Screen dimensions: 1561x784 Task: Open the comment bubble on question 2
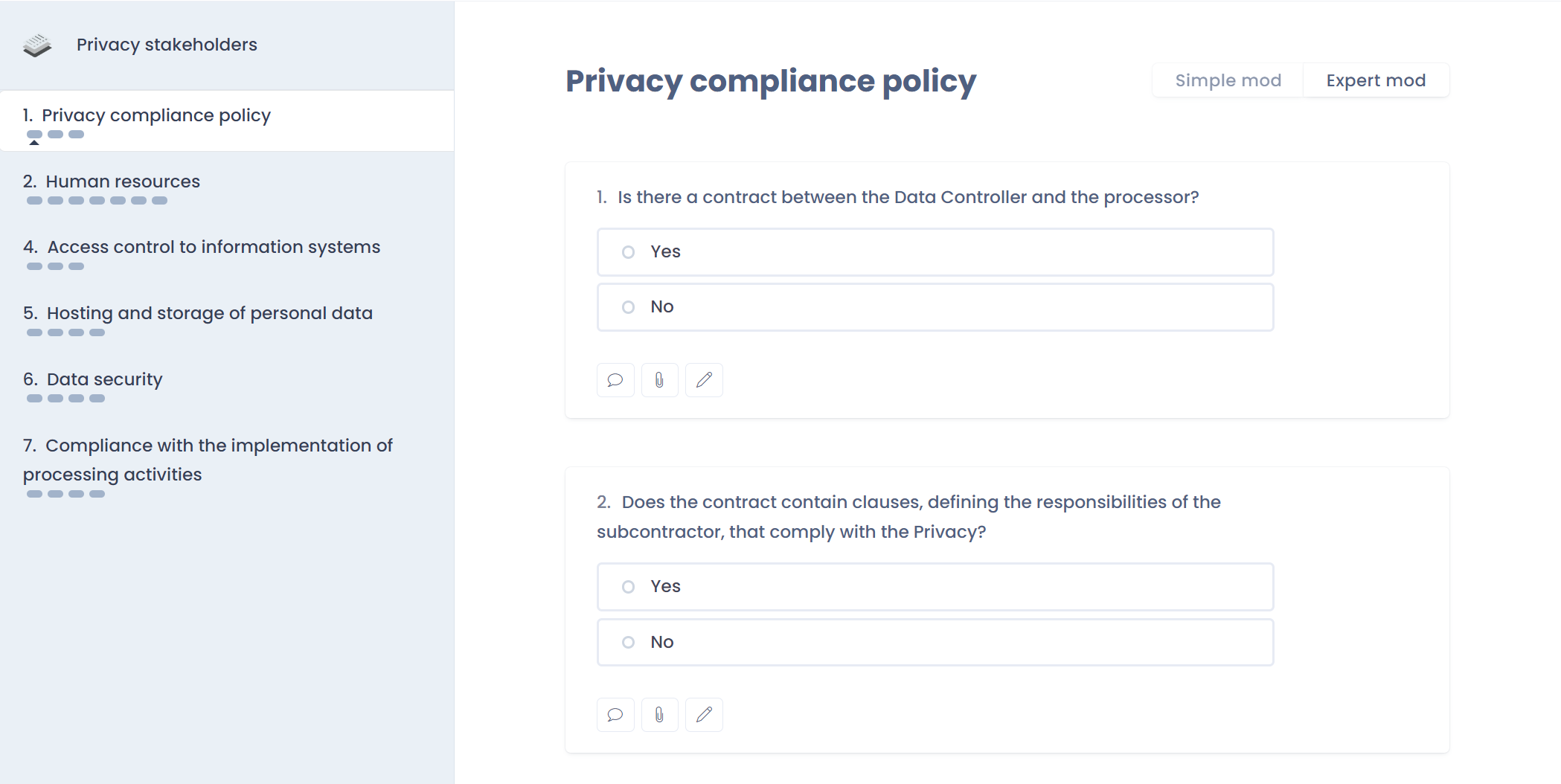pos(615,715)
